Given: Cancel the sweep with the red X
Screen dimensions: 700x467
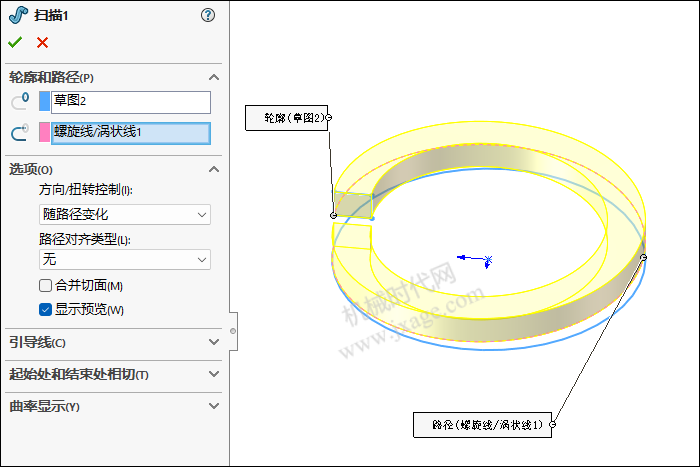Looking at the screenshot, I should pyautogui.click(x=42, y=42).
